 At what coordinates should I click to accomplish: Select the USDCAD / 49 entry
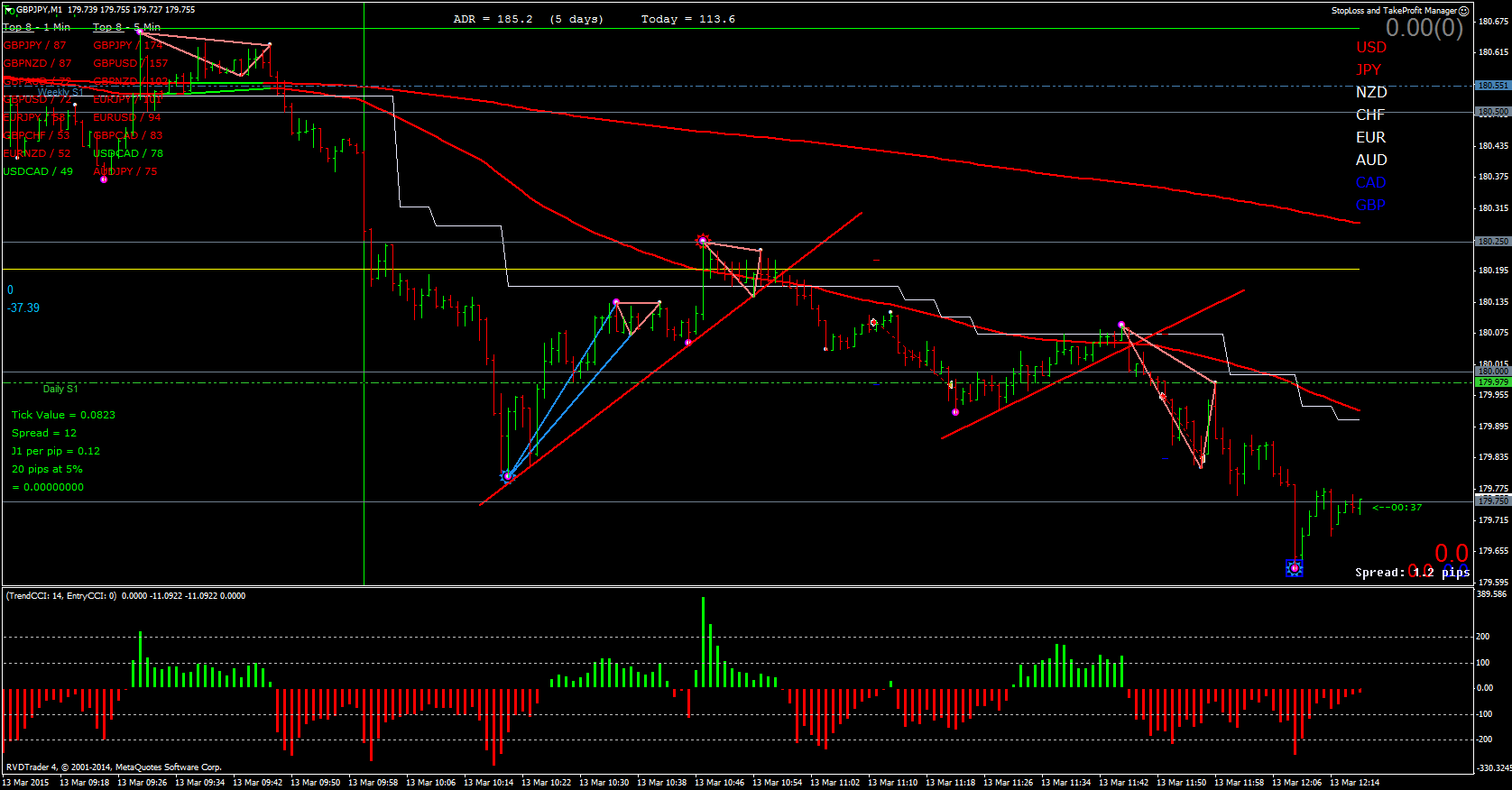38,171
